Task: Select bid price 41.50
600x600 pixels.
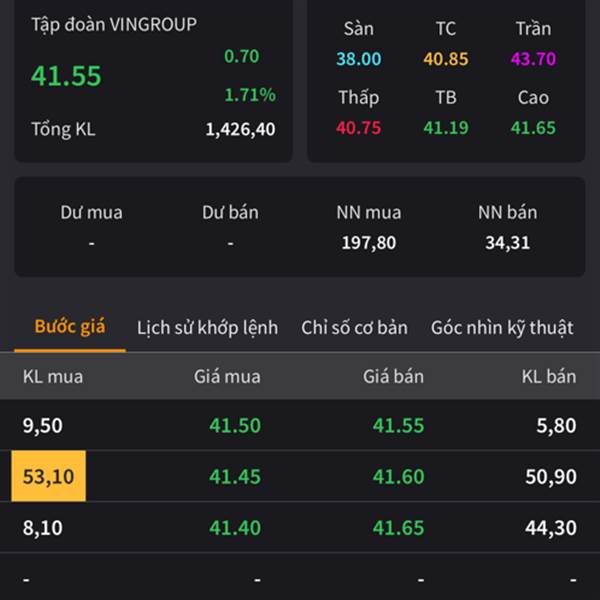Action: pos(235,426)
